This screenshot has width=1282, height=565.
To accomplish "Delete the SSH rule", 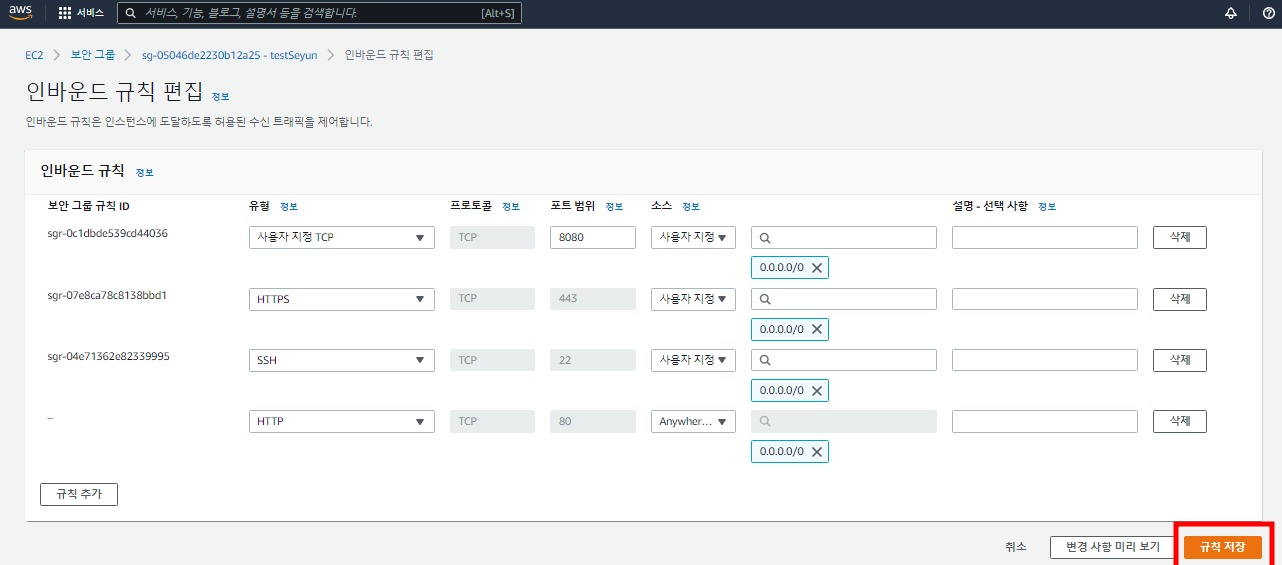I will [x=1180, y=360].
